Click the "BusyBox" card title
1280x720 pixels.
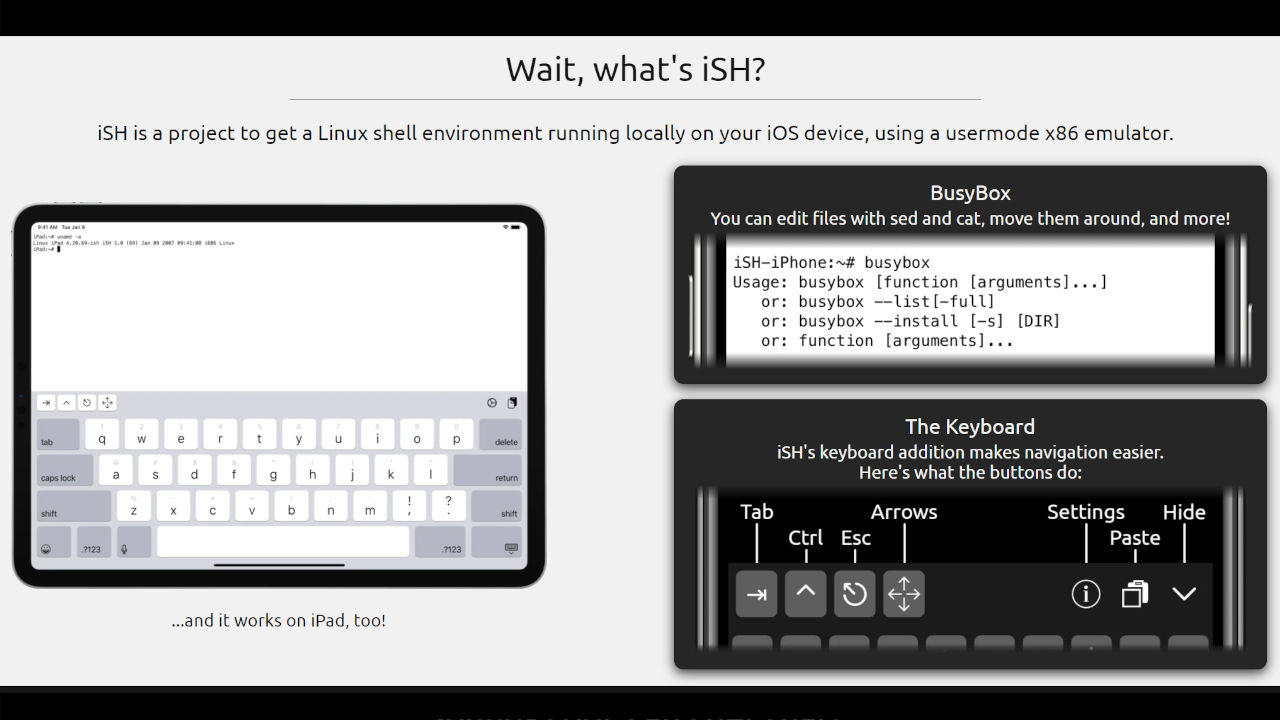point(970,193)
